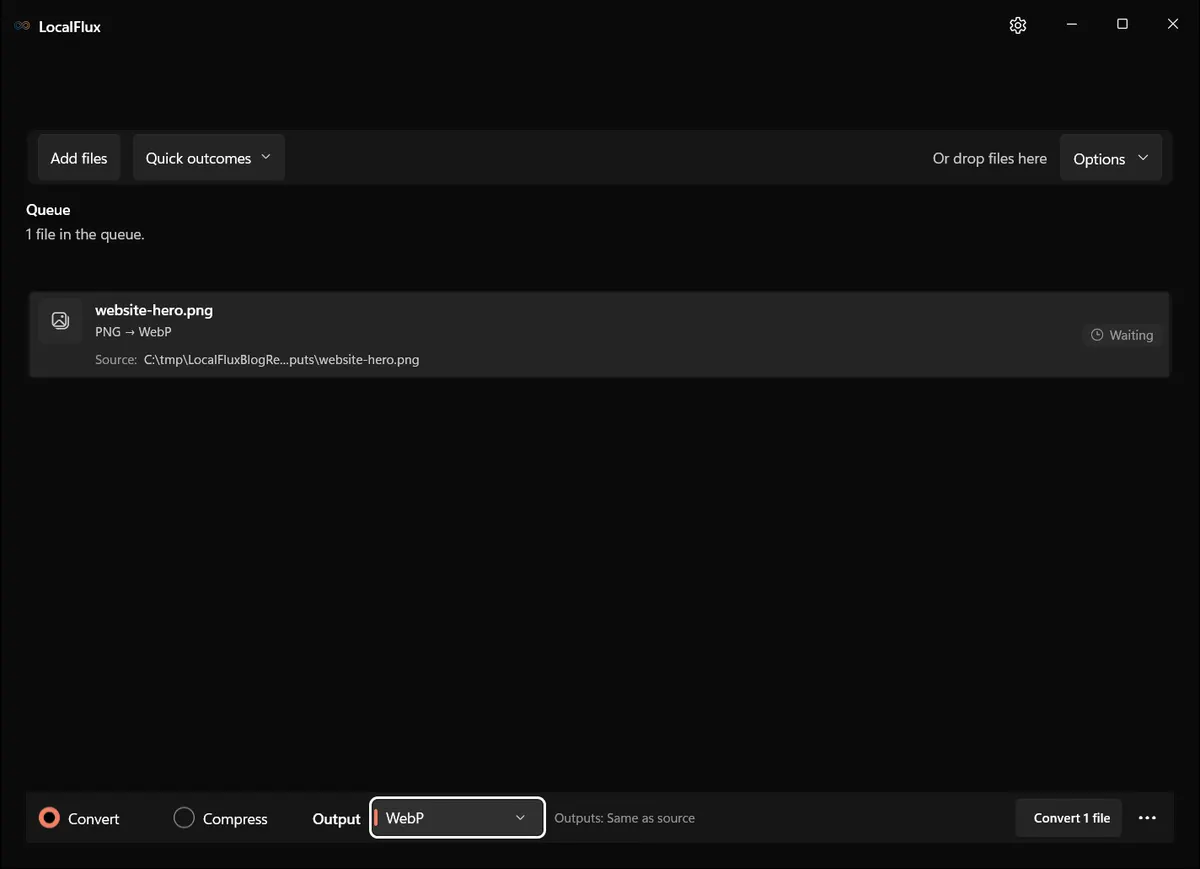Open settings via the gear icon
Screen dimensions: 1200x869
point(1018,26)
